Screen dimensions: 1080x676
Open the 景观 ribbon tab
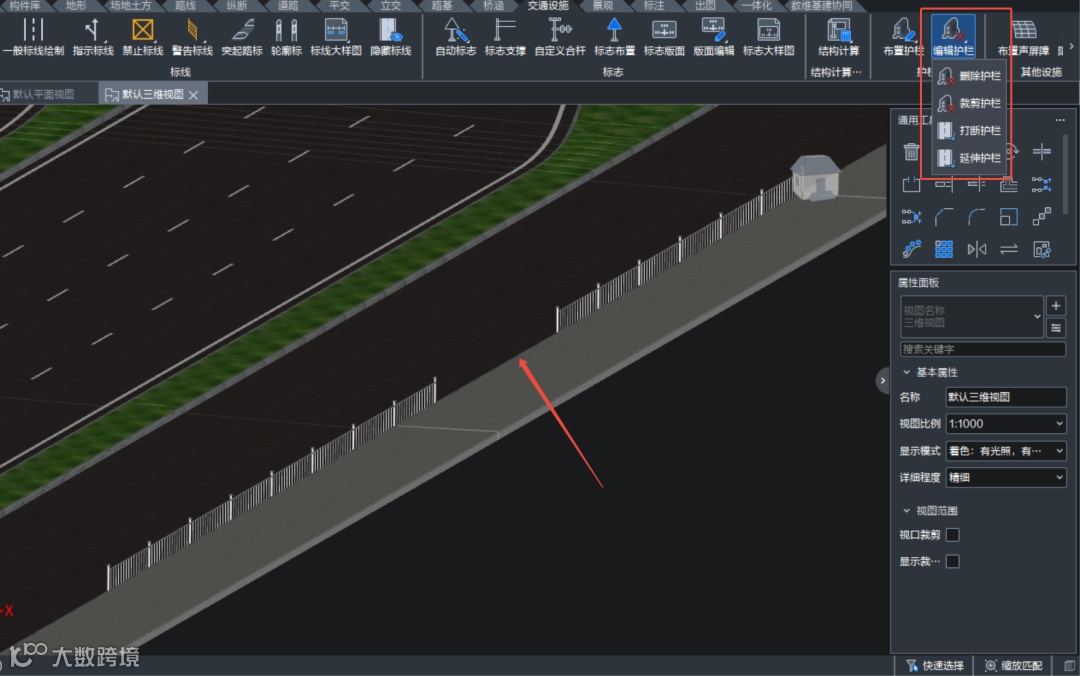coord(603,6)
